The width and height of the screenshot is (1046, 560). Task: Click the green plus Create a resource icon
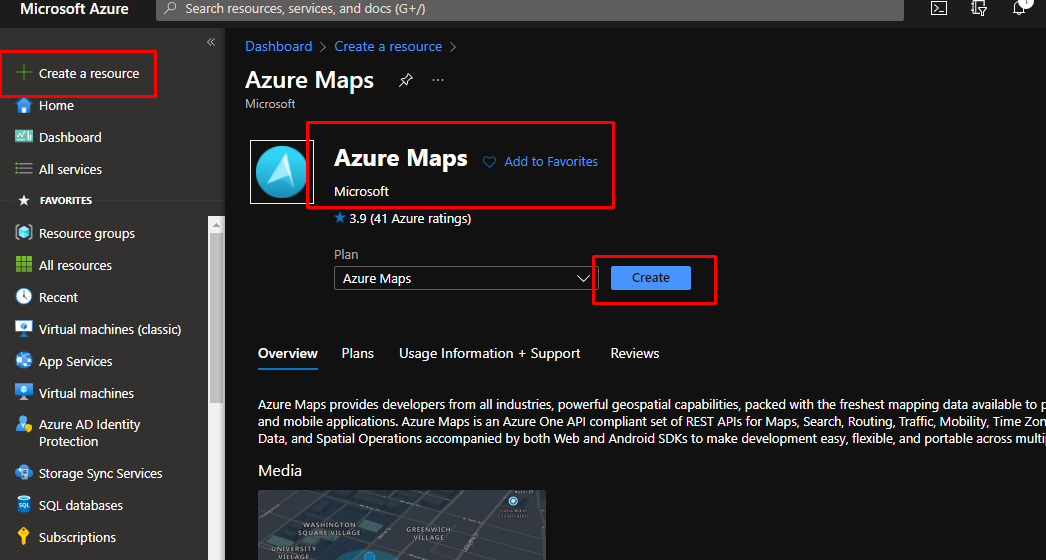pos(23,73)
